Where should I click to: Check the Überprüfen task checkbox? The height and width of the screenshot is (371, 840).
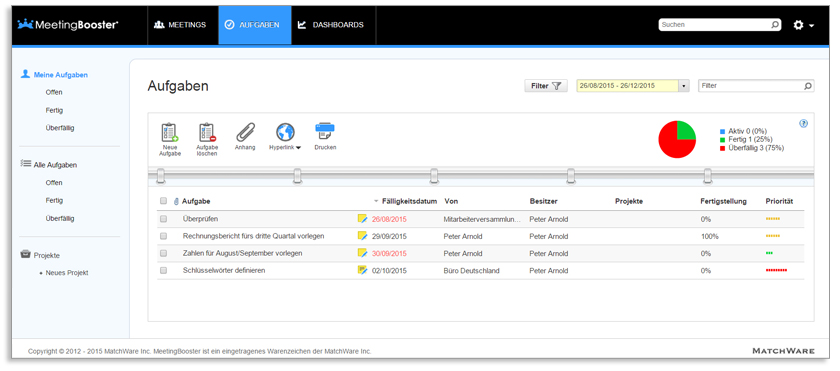click(x=163, y=219)
